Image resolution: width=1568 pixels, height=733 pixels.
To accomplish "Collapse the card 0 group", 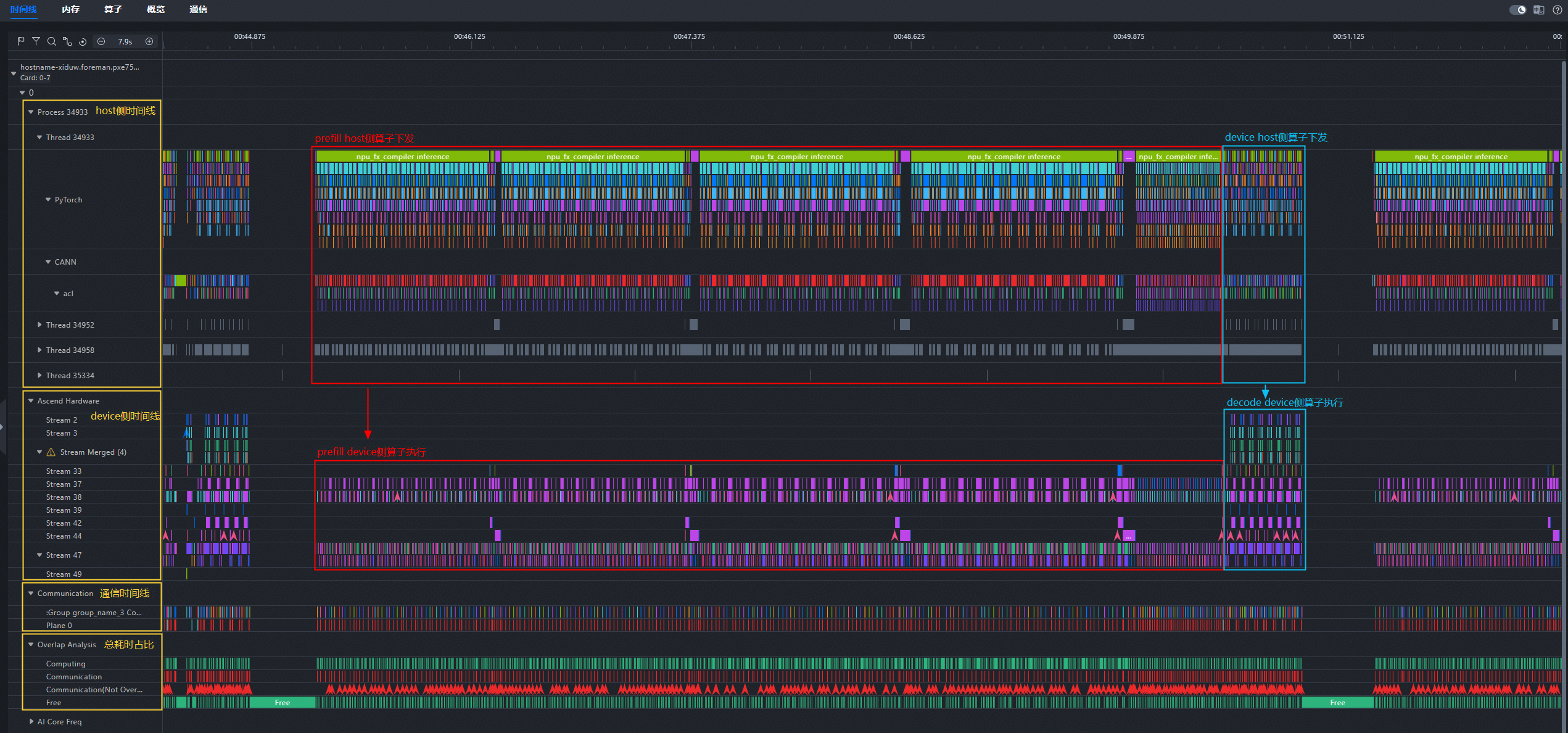I will (x=22, y=93).
